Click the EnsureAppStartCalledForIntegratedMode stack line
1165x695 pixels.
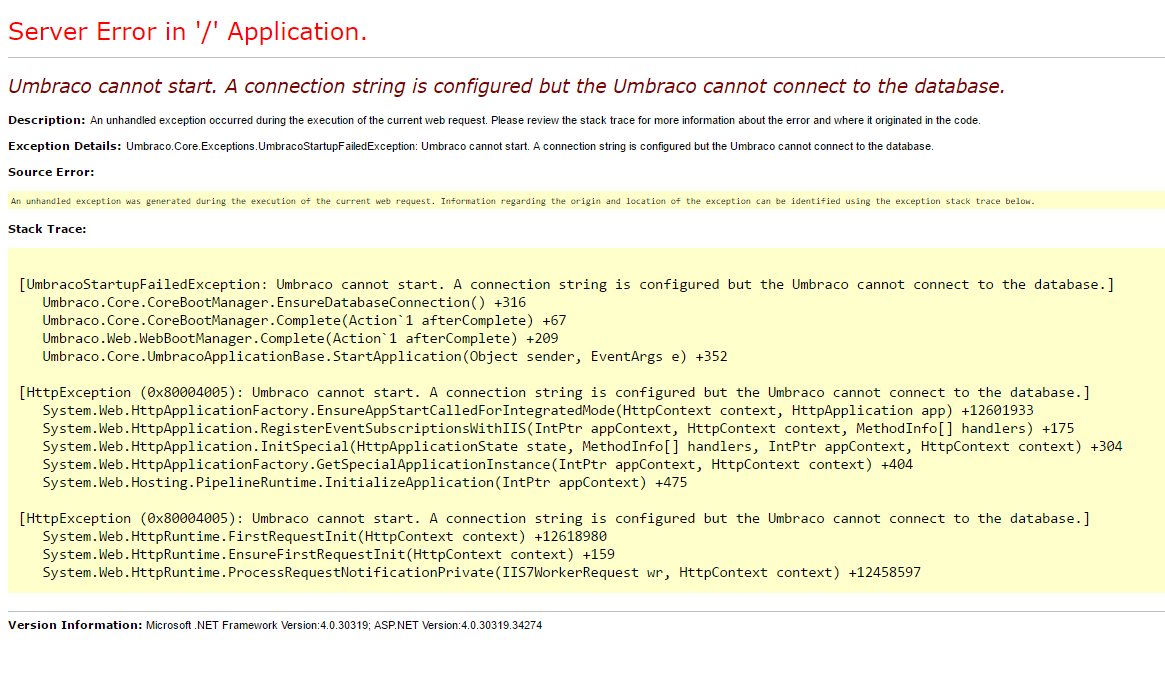538,411
